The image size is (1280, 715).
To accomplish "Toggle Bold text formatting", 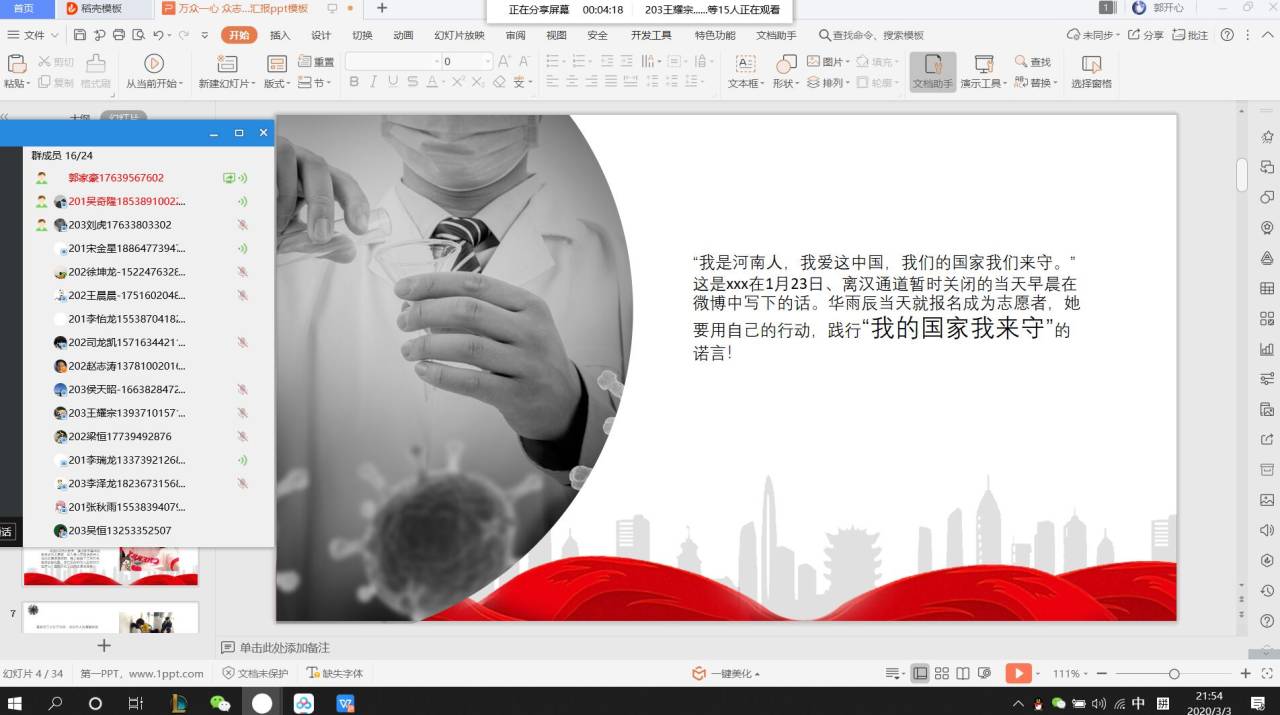I will click(x=354, y=83).
